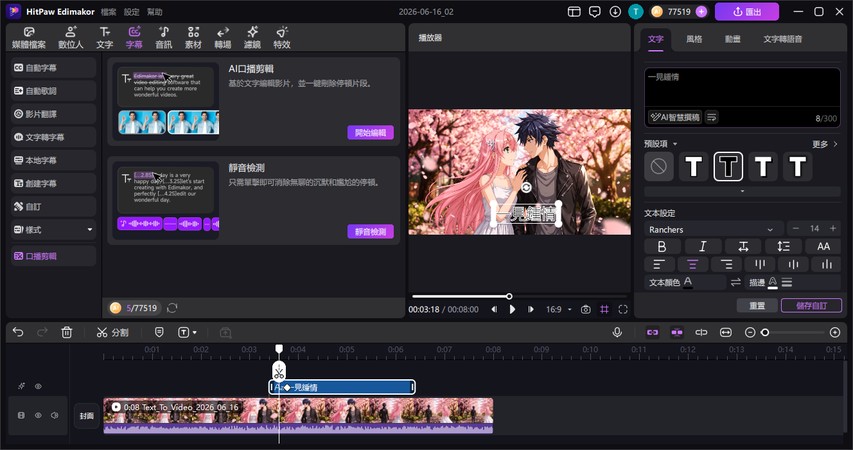Viewport: 853px width, 450px height.
Task: Align text left
Action: [659, 264]
